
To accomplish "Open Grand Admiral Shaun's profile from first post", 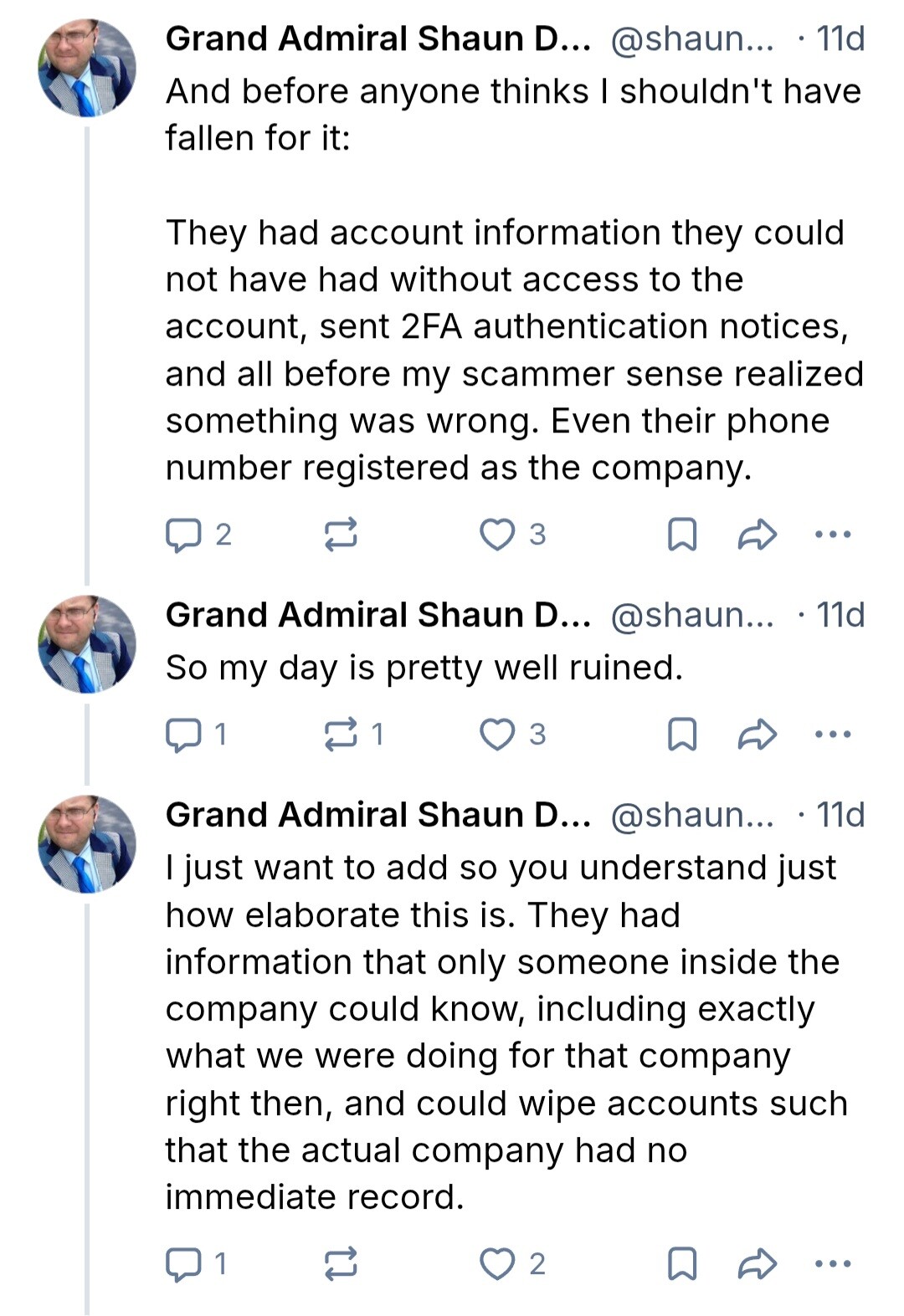I will click(378, 38).
